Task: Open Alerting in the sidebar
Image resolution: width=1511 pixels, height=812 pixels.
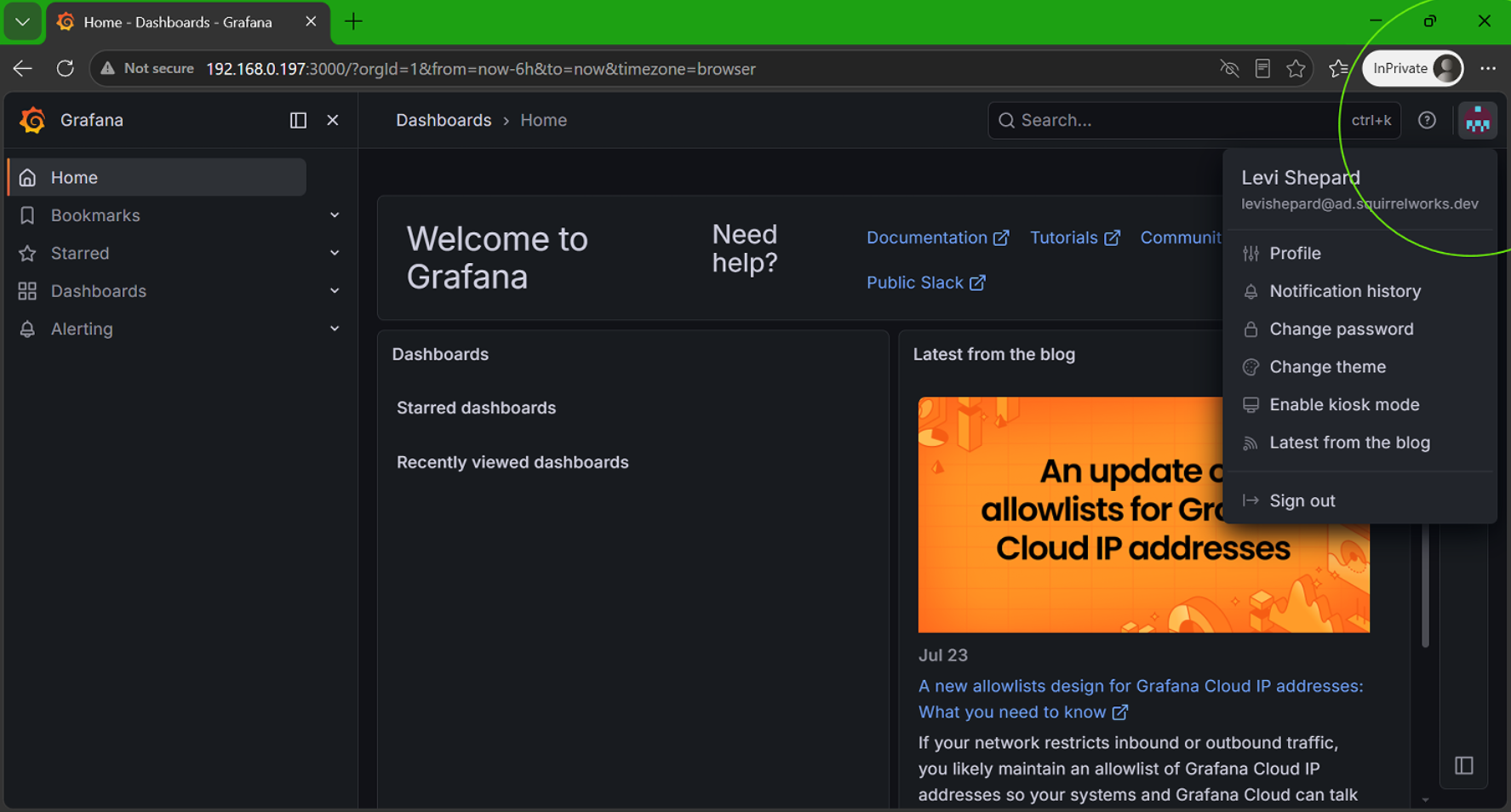Action: coord(81,329)
